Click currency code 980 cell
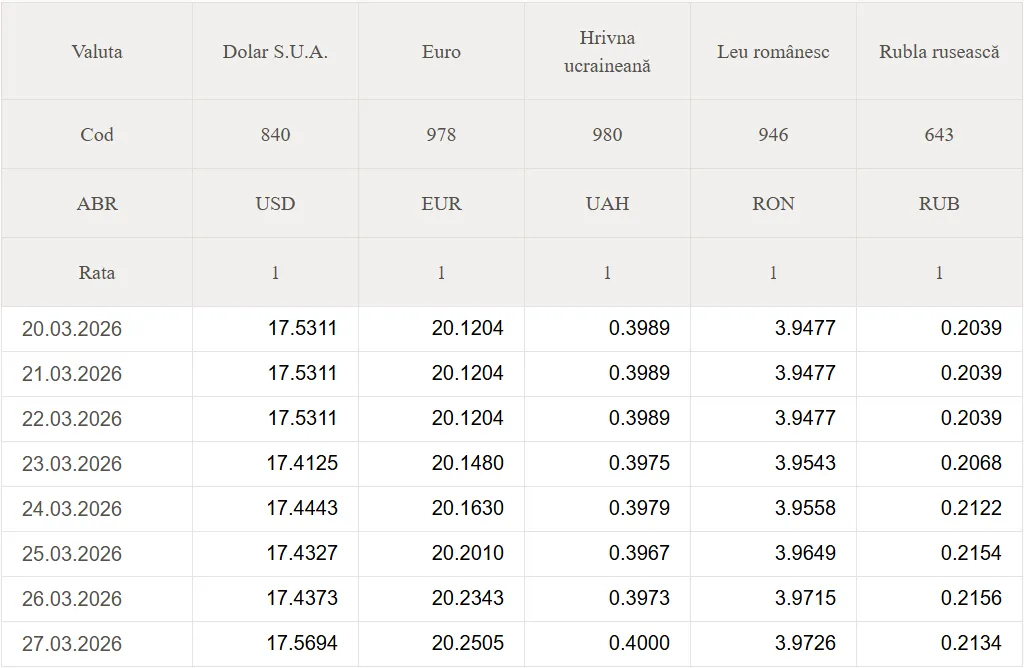 [x=607, y=135]
